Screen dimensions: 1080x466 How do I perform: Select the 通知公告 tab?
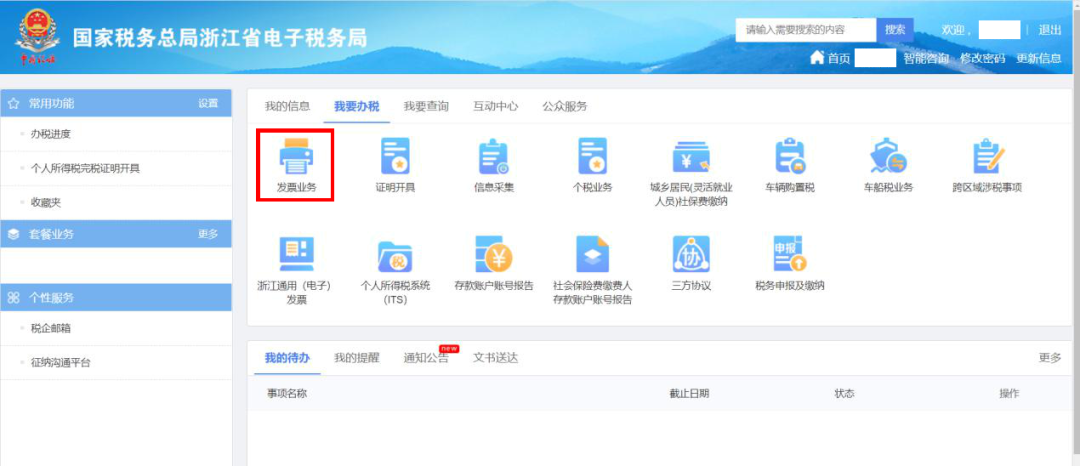(x=426, y=358)
